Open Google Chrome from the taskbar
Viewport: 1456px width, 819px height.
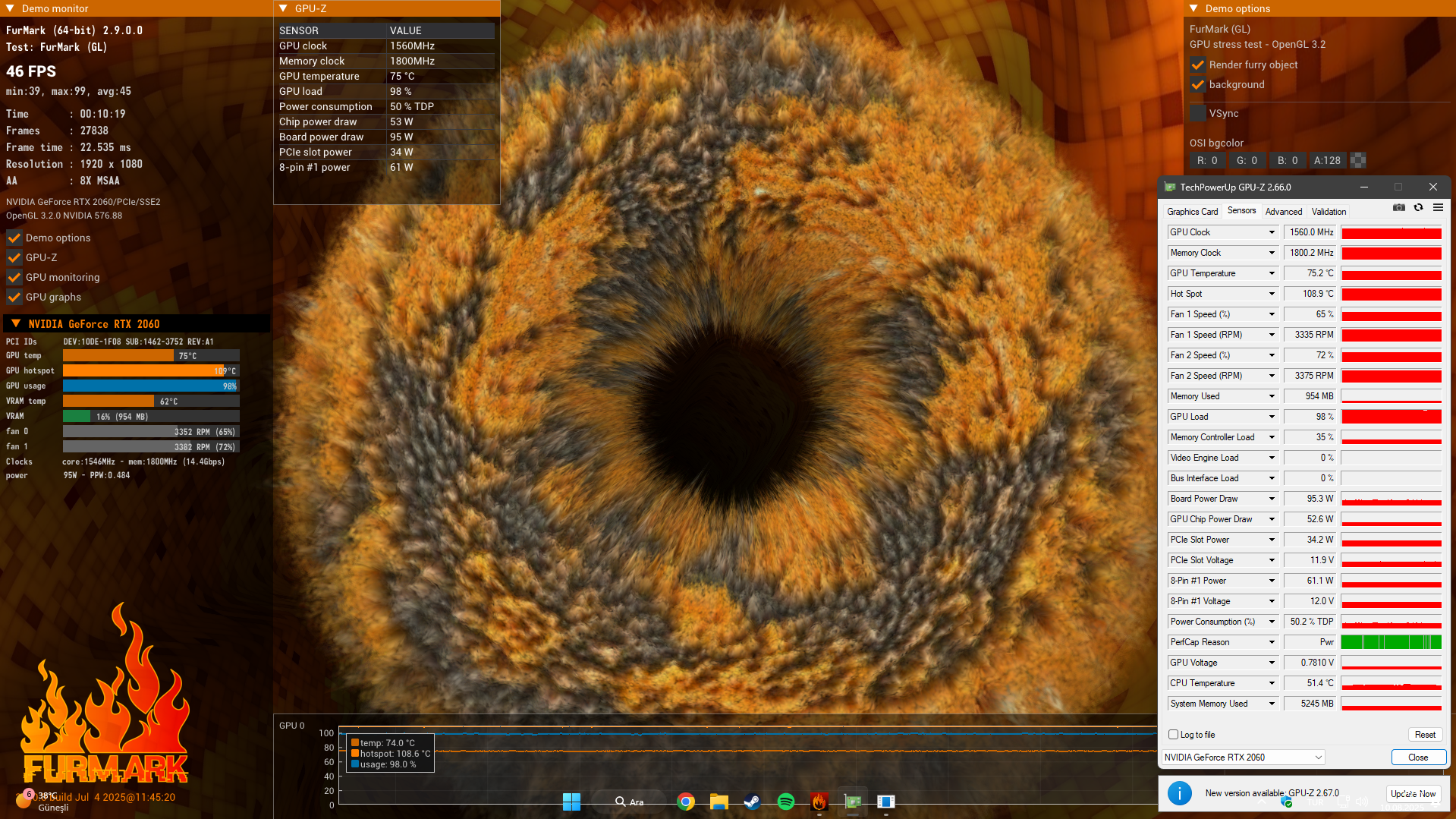point(686,802)
